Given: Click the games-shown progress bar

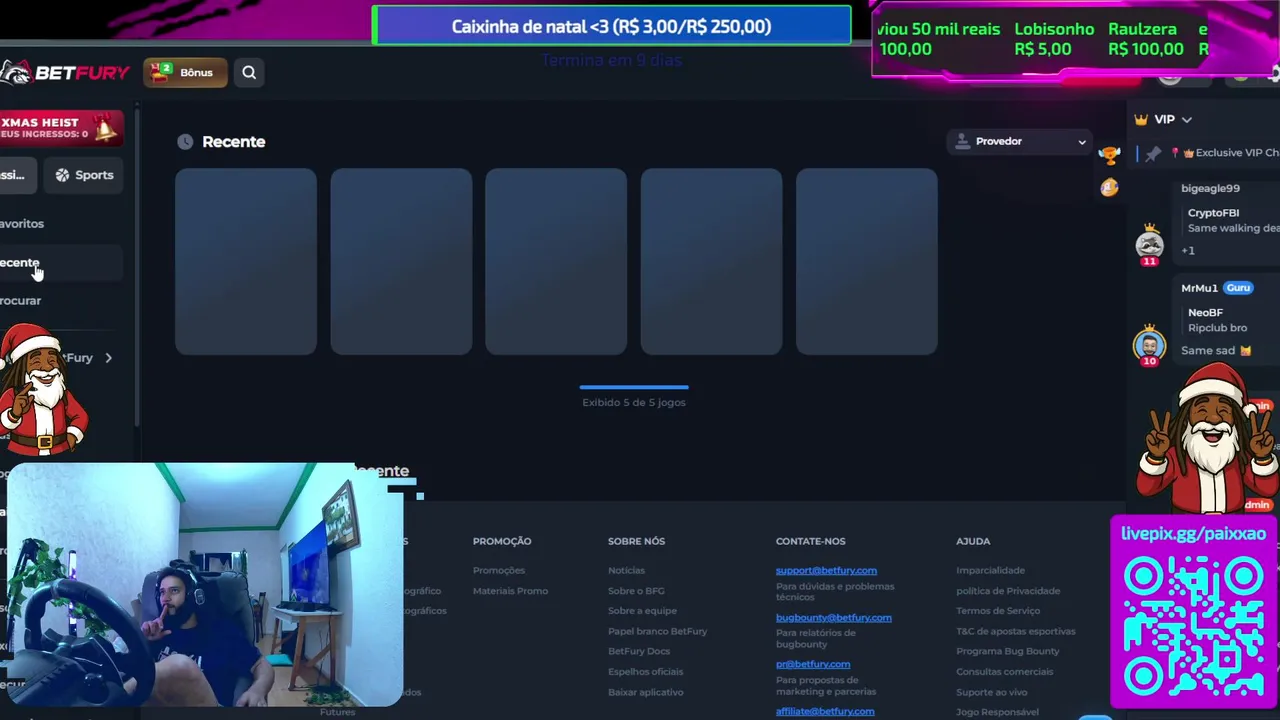Looking at the screenshot, I should pos(634,387).
